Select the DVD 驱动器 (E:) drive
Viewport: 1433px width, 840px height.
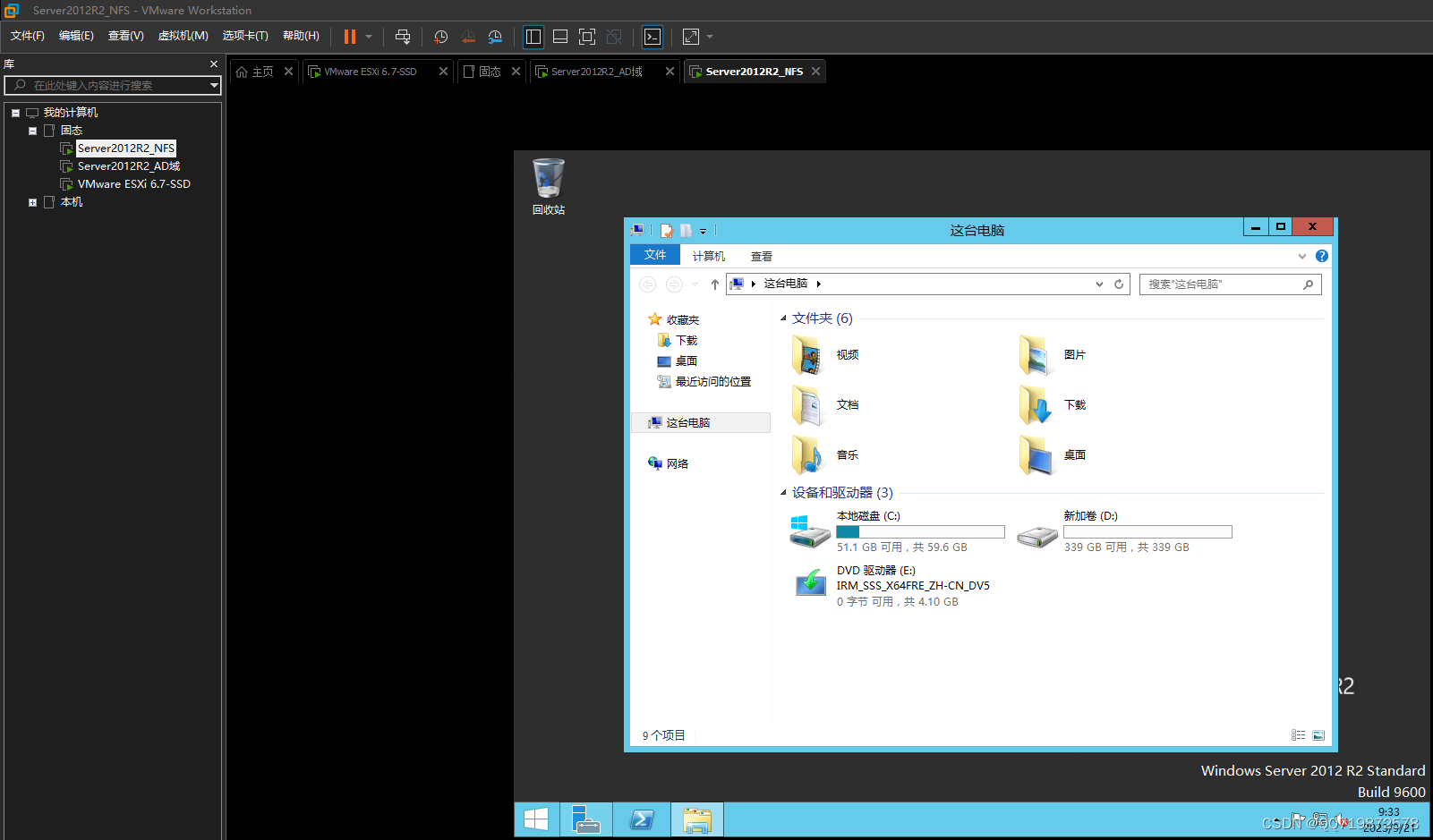click(891, 586)
